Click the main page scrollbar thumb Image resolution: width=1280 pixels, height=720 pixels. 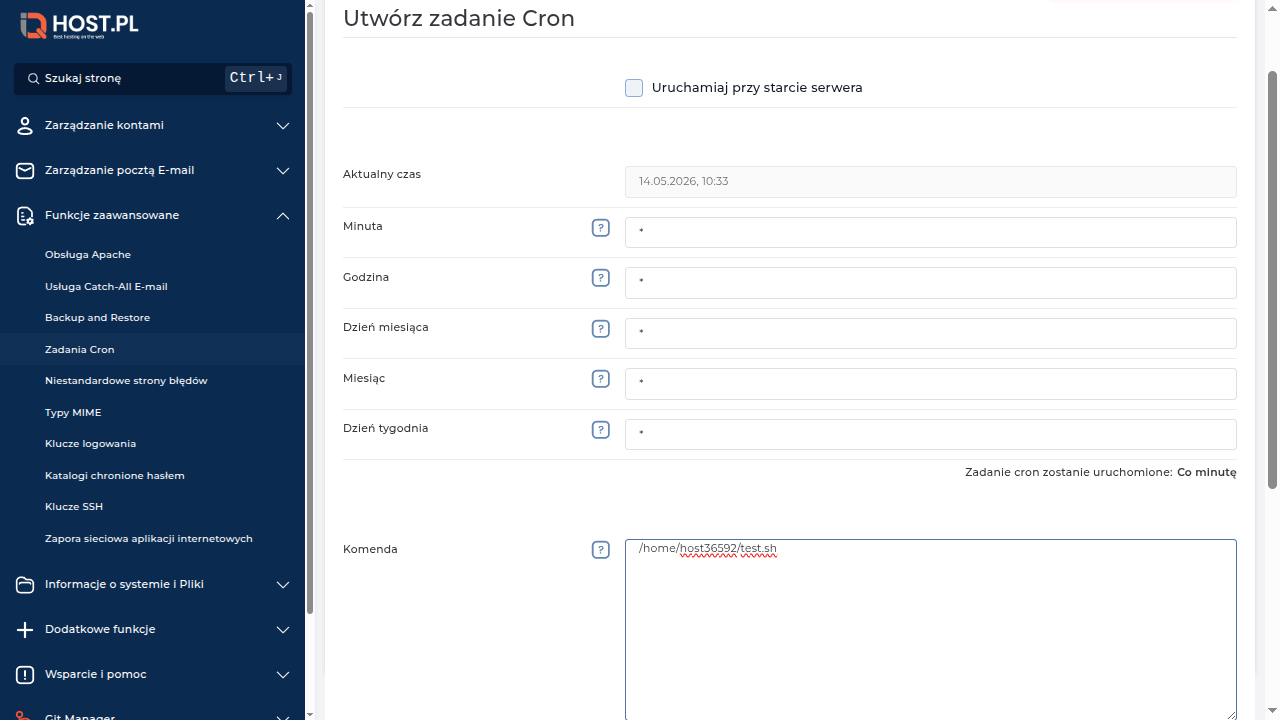point(1273,280)
